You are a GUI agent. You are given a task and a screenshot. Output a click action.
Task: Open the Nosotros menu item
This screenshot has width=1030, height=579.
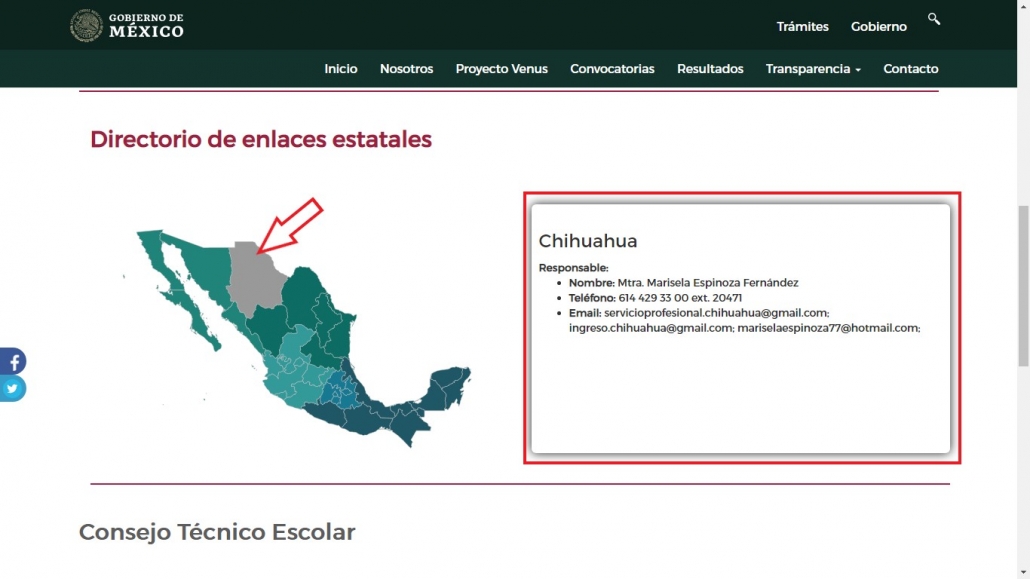coord(406,69)
